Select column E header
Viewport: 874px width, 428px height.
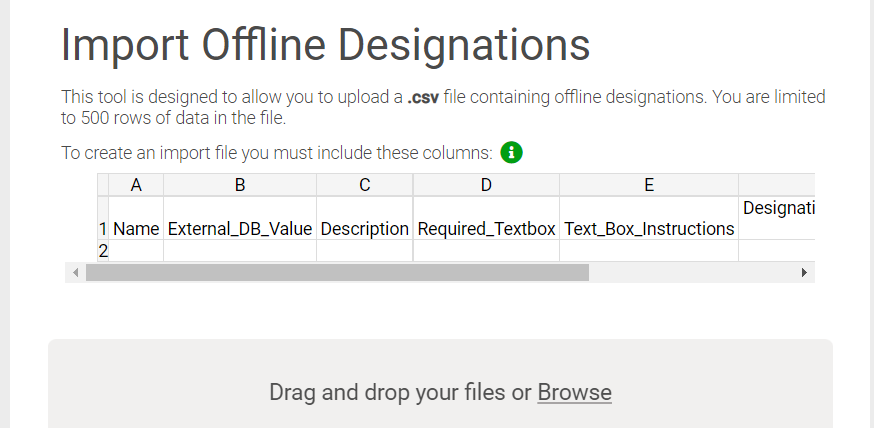point(649,184)
